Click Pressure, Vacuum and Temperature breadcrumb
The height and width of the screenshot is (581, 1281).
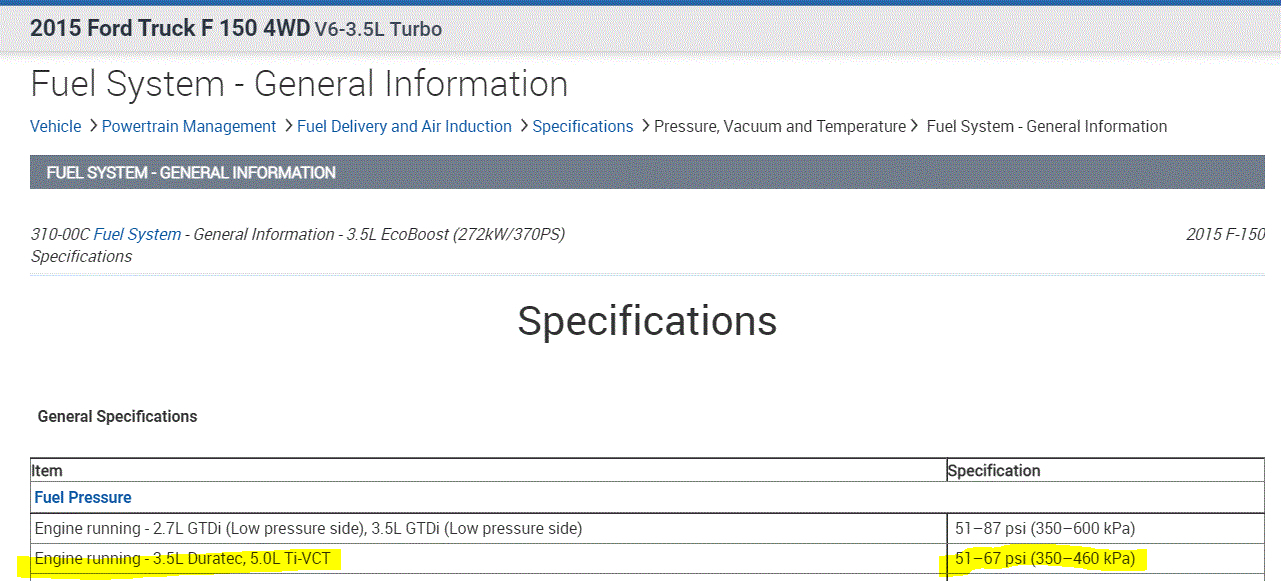780,126
